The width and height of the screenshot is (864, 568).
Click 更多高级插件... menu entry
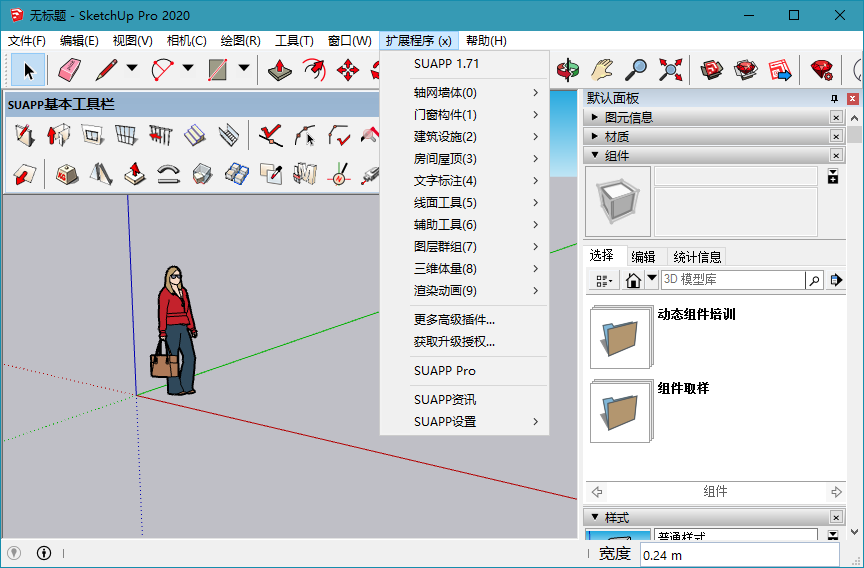(x=454, y=320)
